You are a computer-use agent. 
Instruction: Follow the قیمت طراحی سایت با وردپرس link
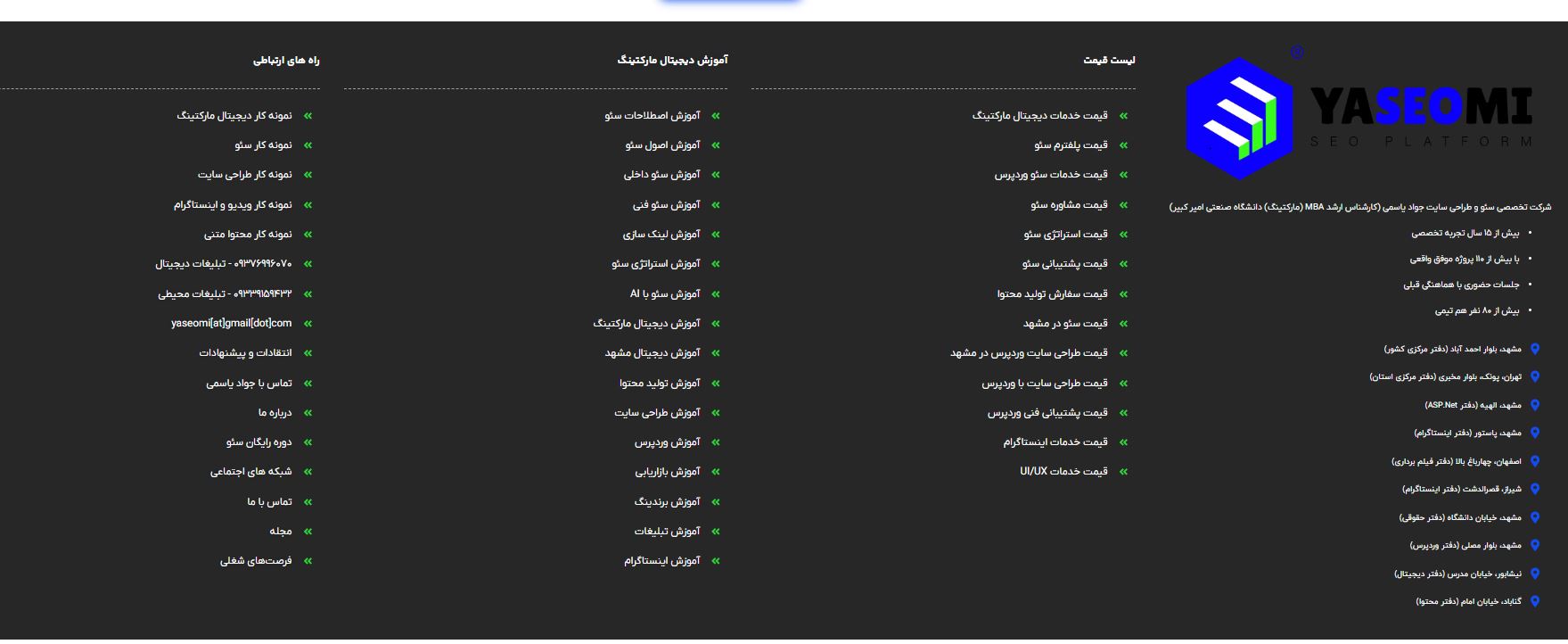coord(1045,384)
